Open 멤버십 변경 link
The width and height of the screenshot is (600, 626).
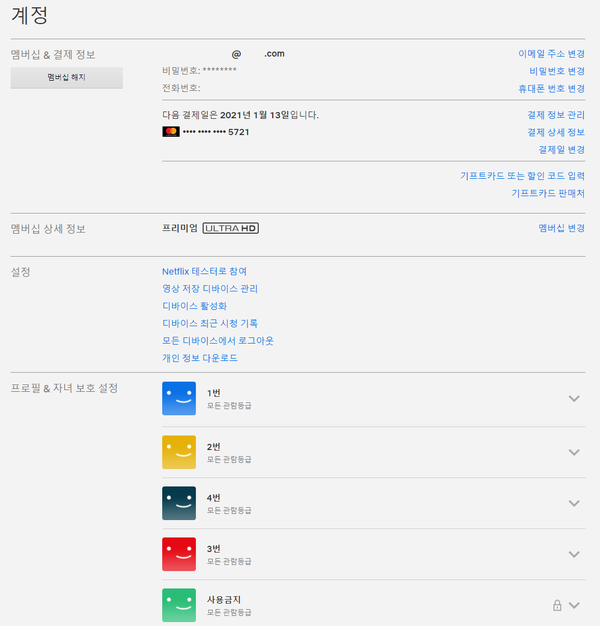[562, 228]
